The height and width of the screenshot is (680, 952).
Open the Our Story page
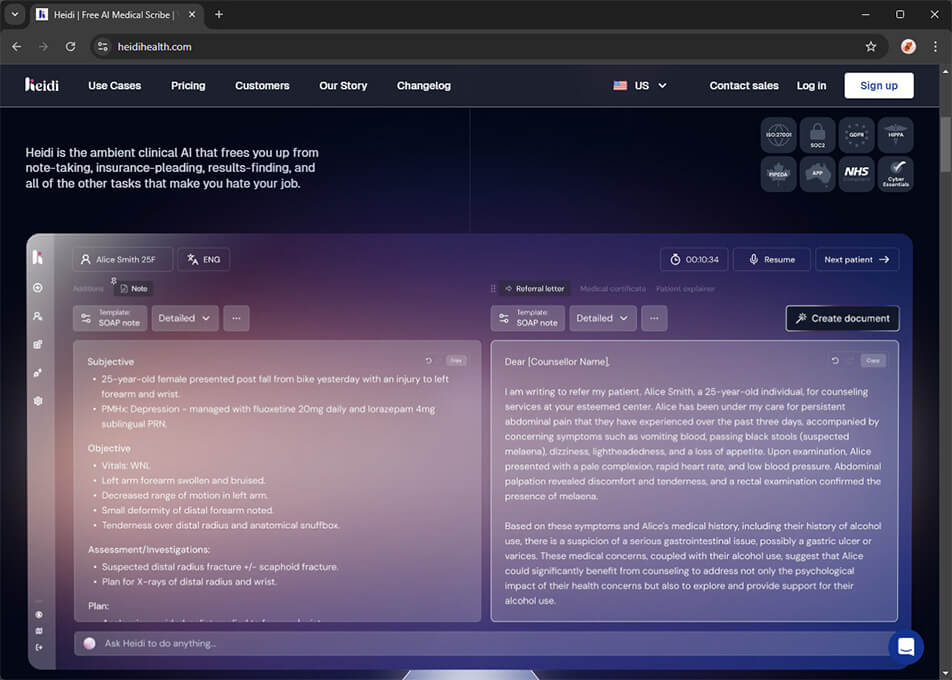[343, 86]
